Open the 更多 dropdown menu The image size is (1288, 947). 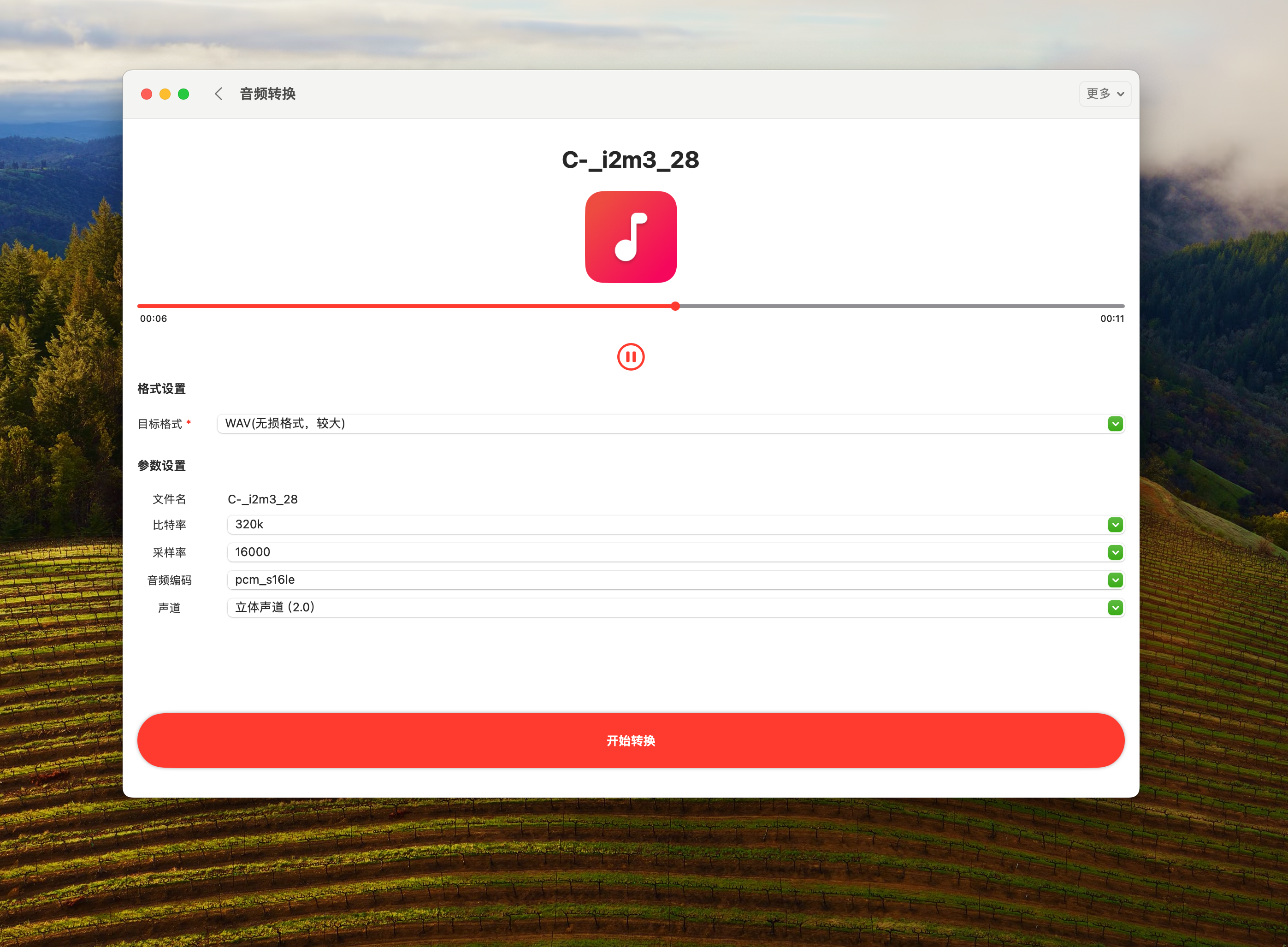[1105, 94]
